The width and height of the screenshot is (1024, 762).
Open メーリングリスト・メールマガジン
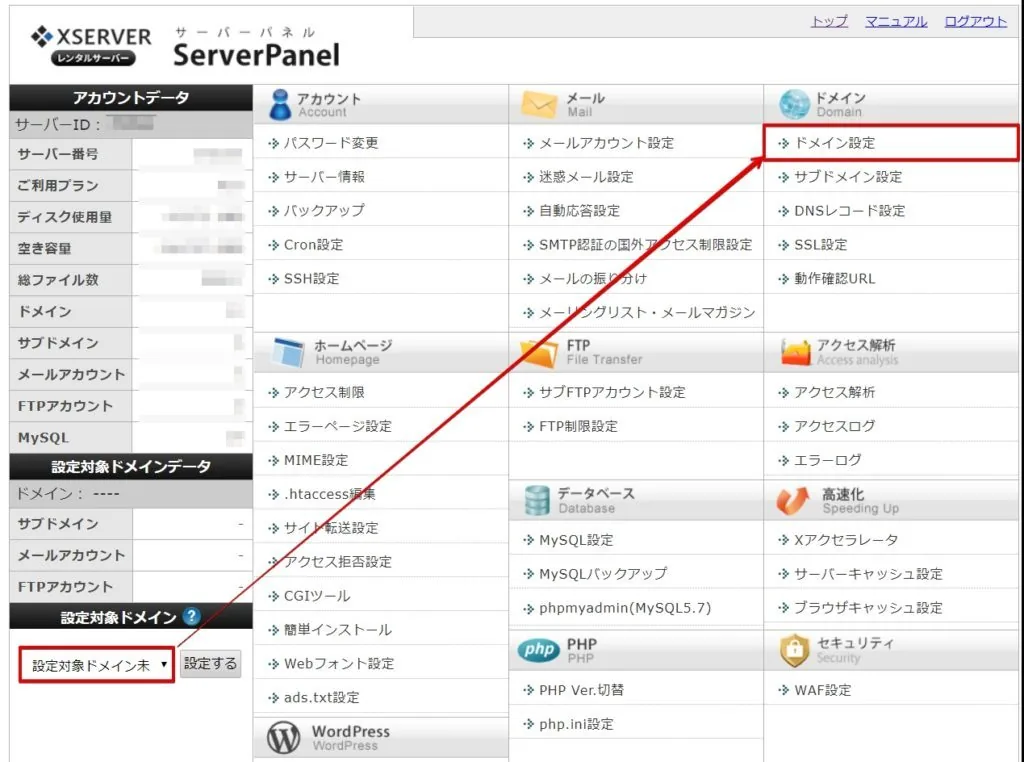click(647, 313)
